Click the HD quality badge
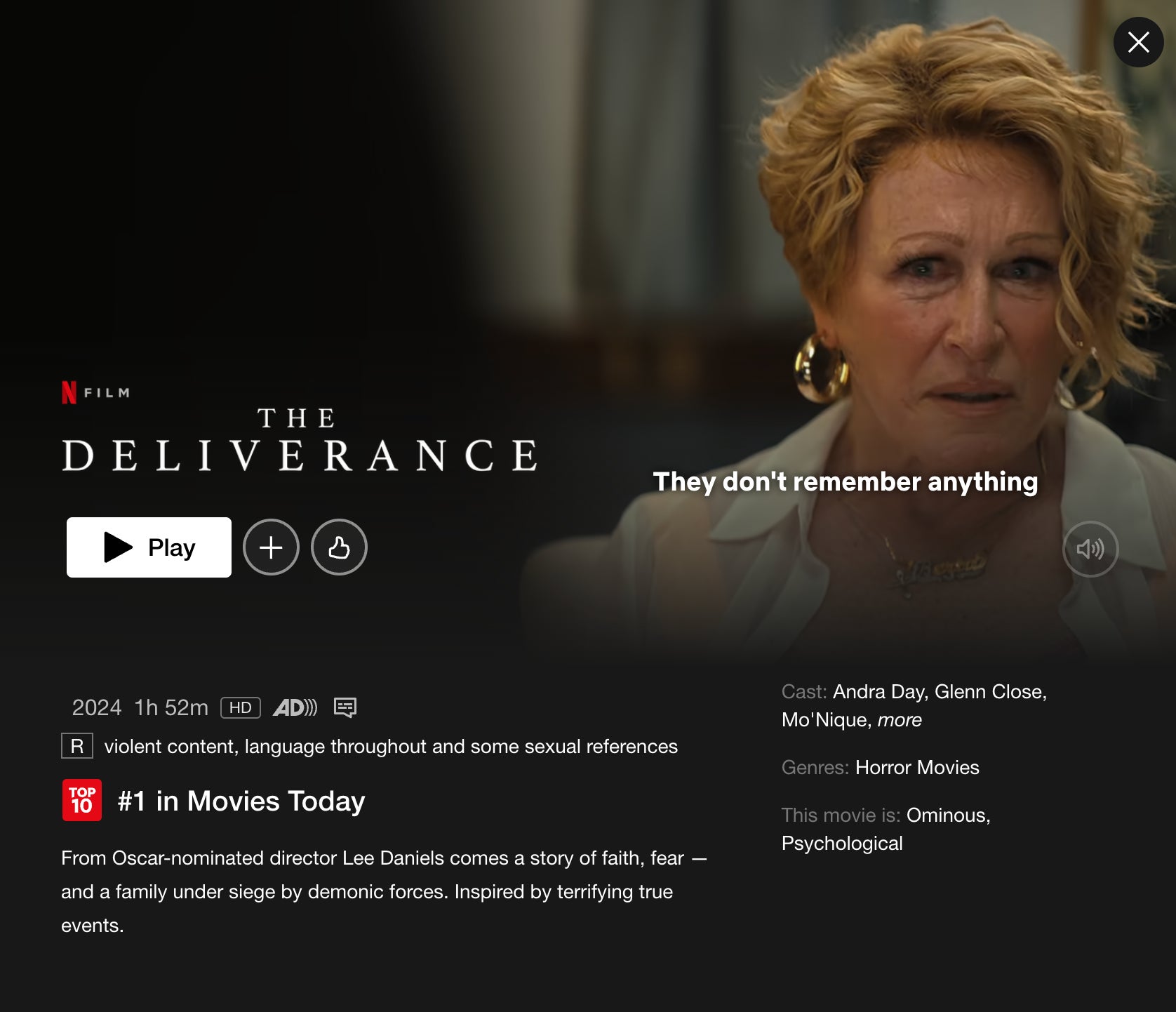The height and width of the screenshot is (1012, 1176). click(x=241, y=707)
